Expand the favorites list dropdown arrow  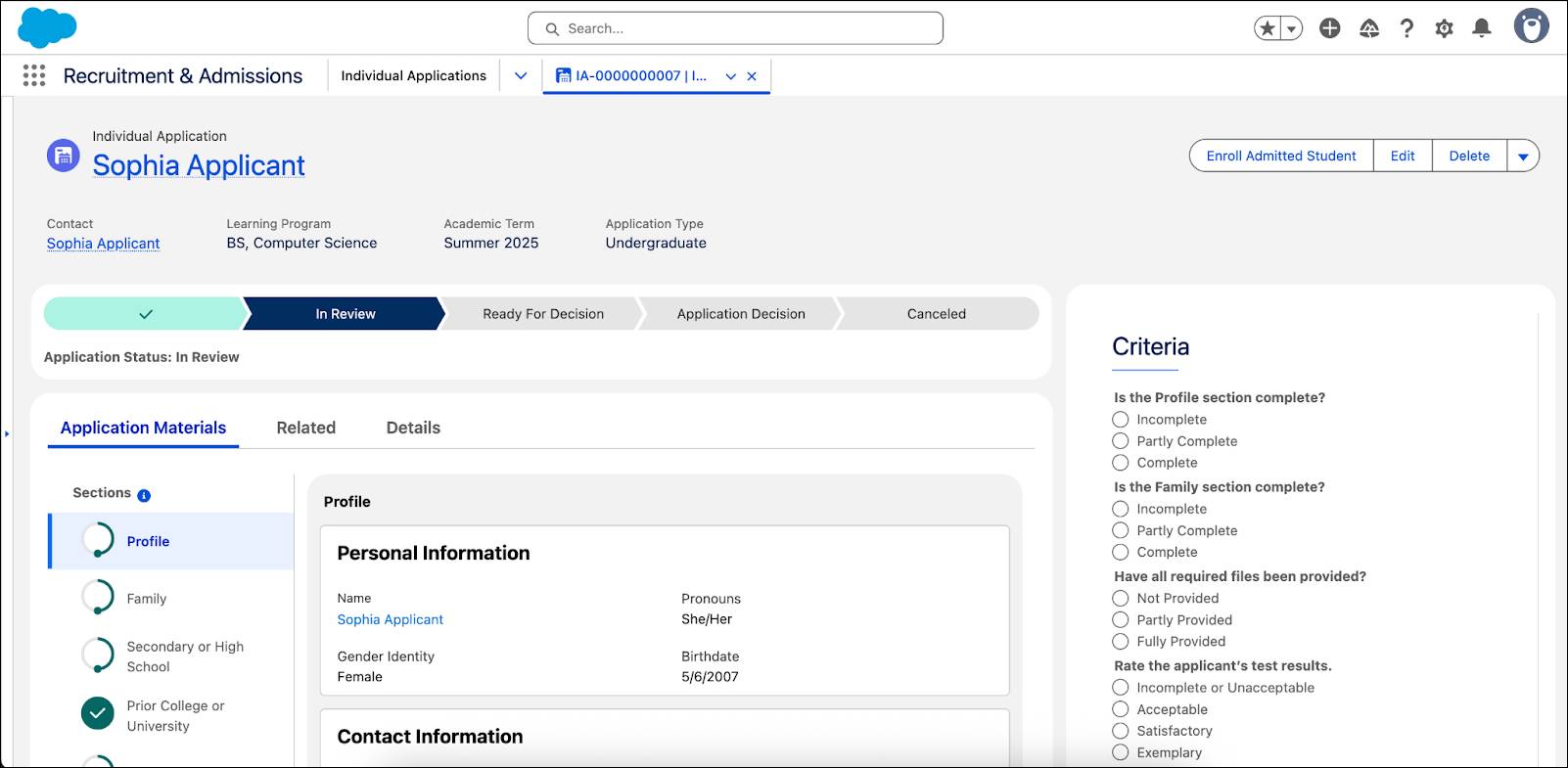(1292, 28)
